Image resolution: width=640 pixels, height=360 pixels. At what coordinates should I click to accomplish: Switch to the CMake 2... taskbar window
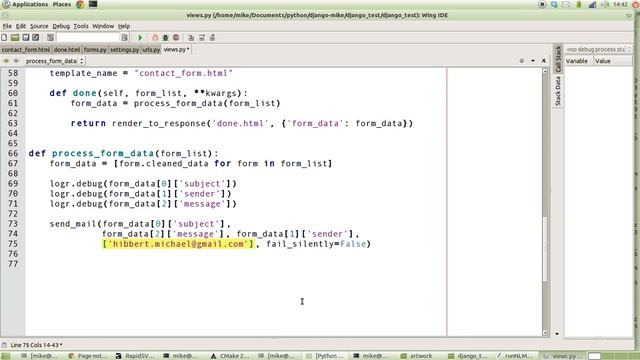tap(230, 356)
